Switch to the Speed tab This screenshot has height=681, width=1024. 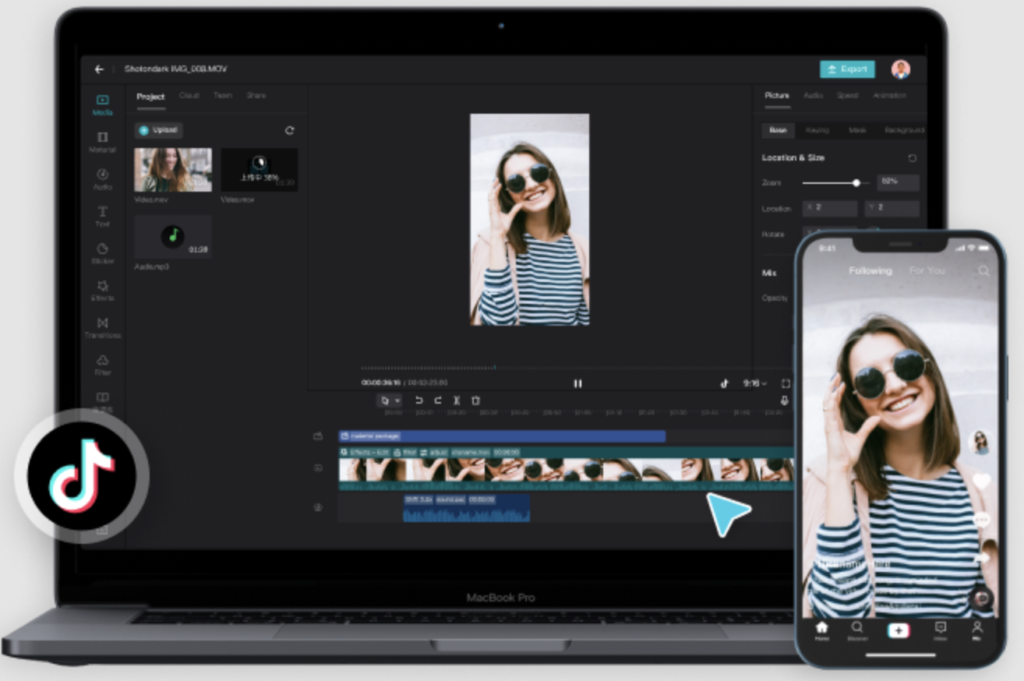point(847,96)
